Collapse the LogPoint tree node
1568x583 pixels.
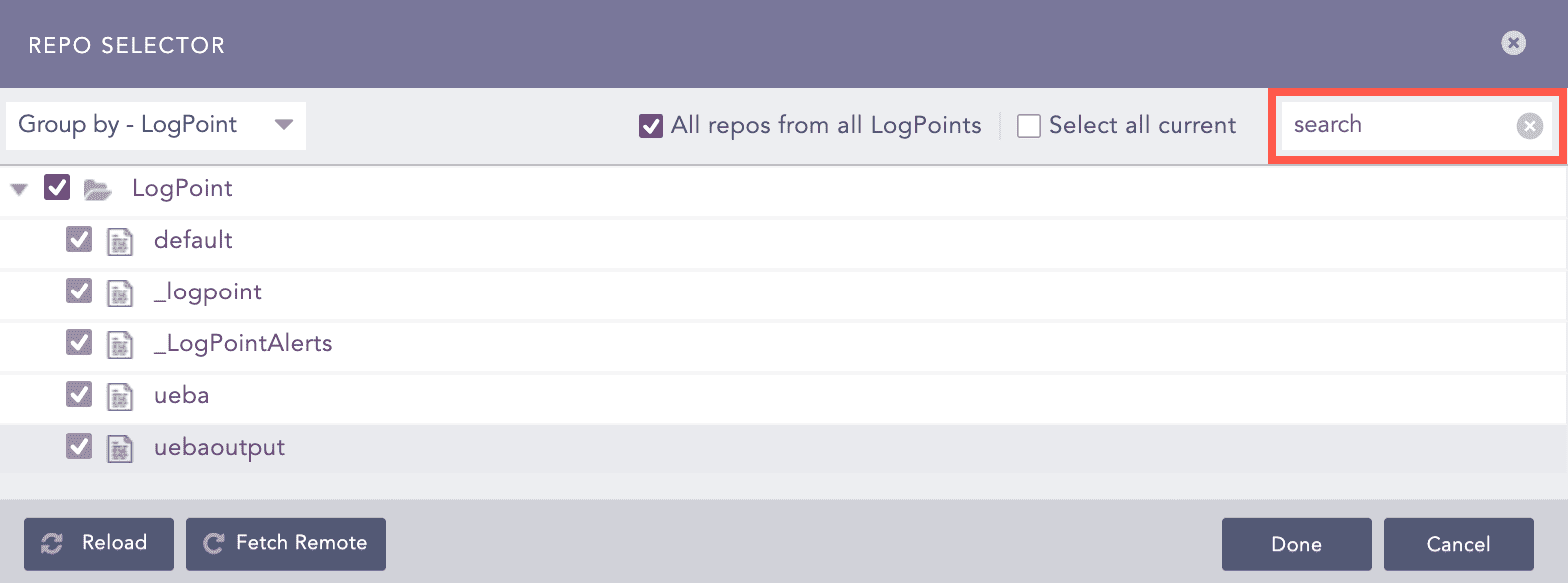coord(18,188)
